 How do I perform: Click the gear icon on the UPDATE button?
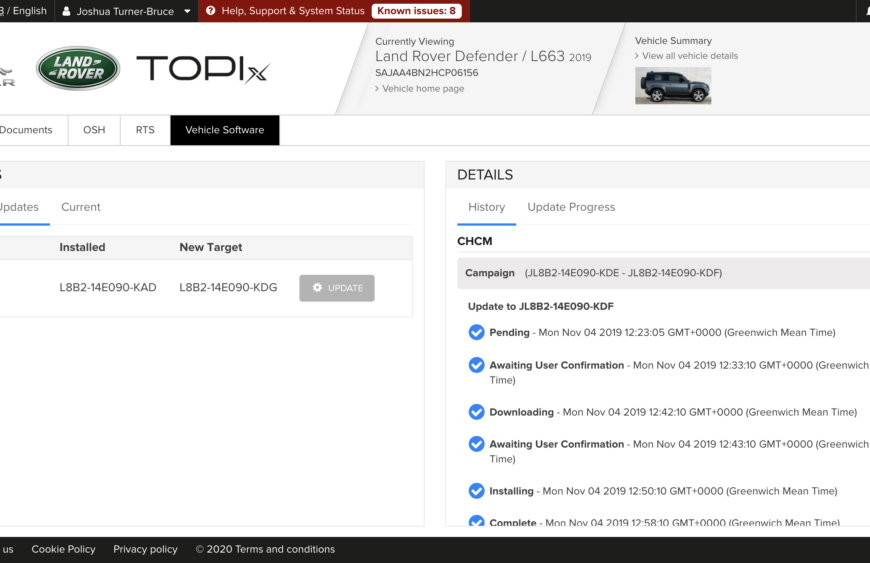pyautogui.click(x=317, y=287)
